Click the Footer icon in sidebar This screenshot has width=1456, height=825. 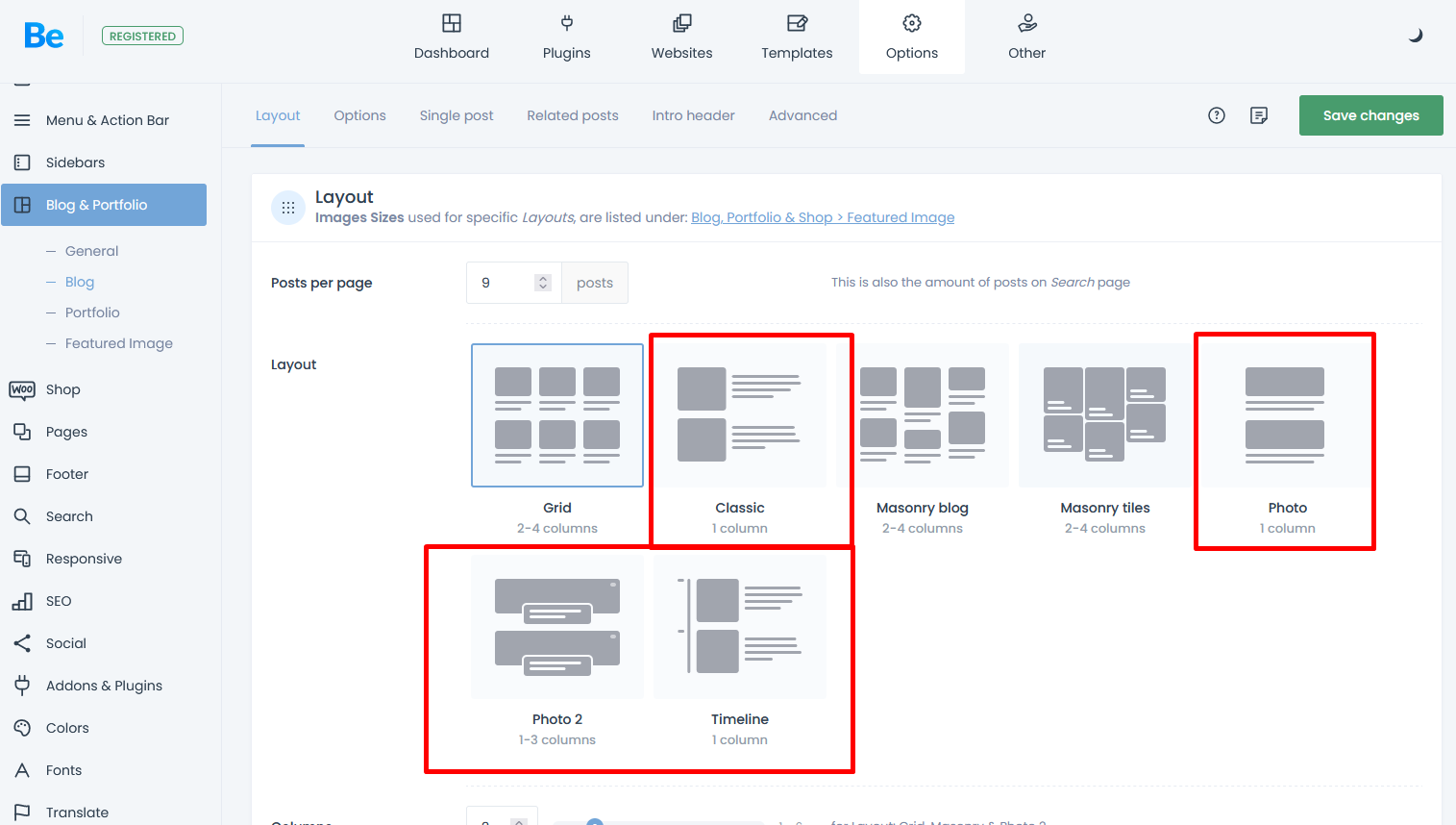[22, 474]
